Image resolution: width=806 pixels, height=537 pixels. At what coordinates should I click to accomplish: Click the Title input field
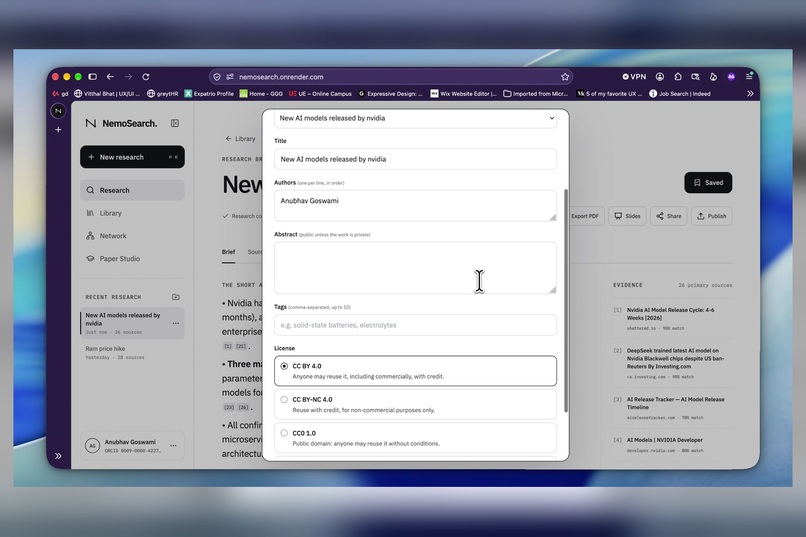pos(415,159)
